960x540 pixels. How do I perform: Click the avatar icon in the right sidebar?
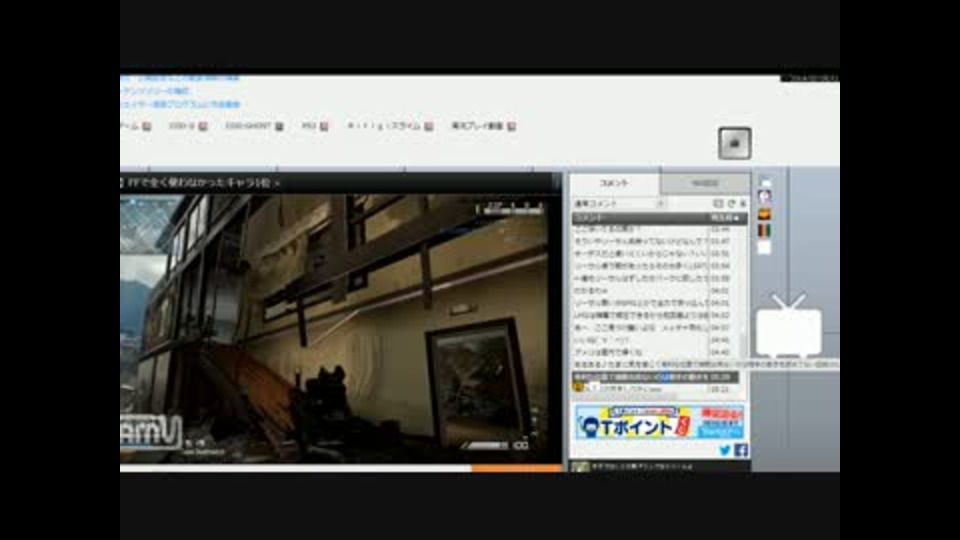click(x=764, y=197)
